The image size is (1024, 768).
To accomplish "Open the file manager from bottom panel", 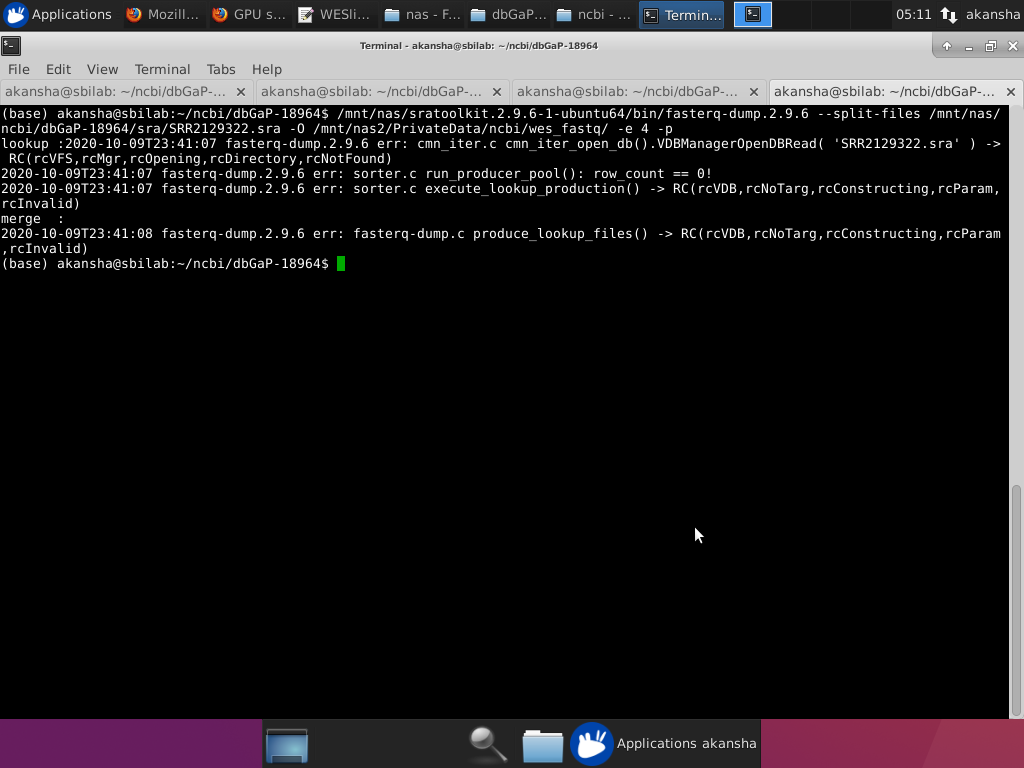I will 543,743.
